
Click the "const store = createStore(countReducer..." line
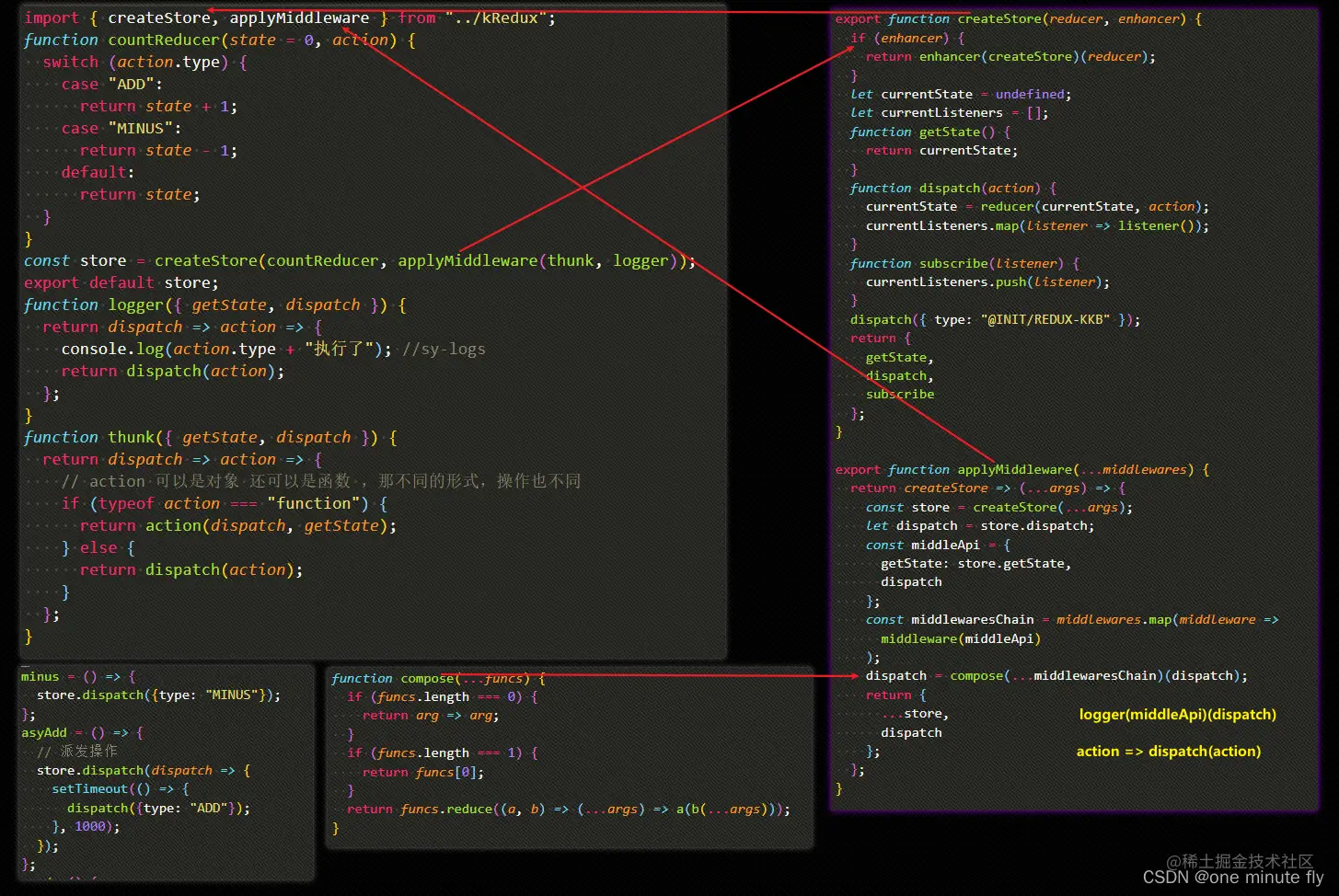[360, 260]
